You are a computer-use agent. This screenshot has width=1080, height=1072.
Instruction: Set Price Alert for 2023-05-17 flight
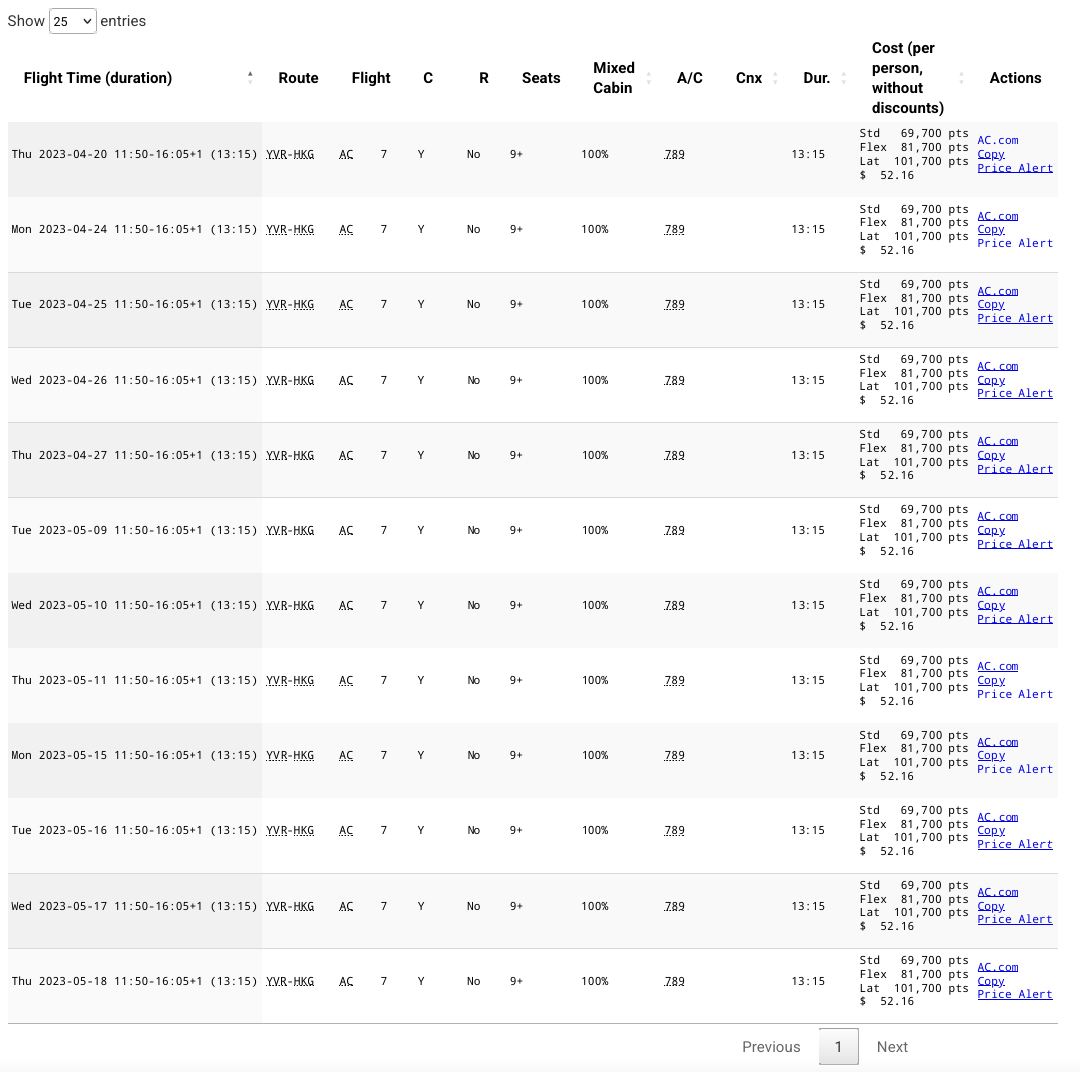tap(1015, 919)
